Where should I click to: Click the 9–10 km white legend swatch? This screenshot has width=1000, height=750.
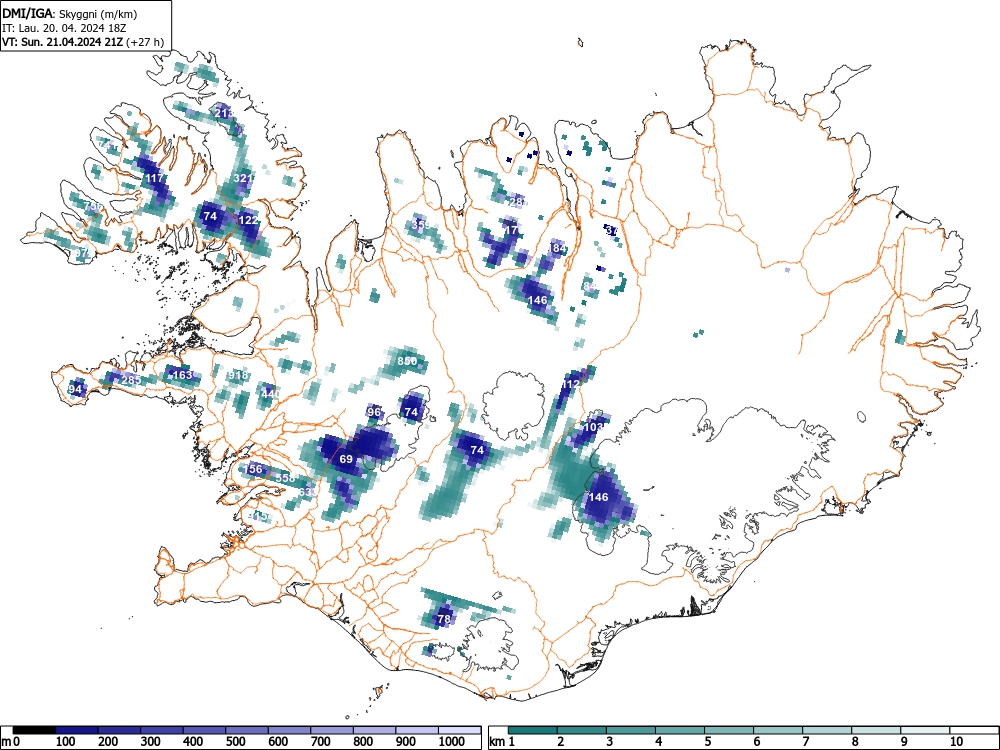click(x=925, y=730)
